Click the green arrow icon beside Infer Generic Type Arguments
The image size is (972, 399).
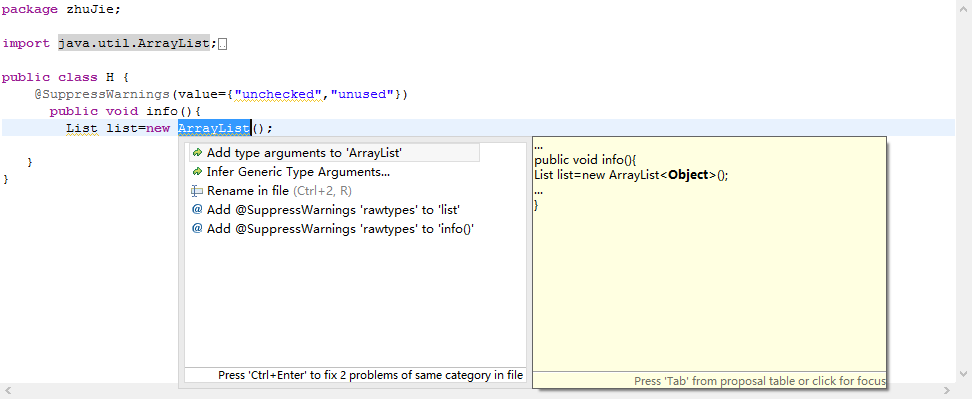coord(198,172)
